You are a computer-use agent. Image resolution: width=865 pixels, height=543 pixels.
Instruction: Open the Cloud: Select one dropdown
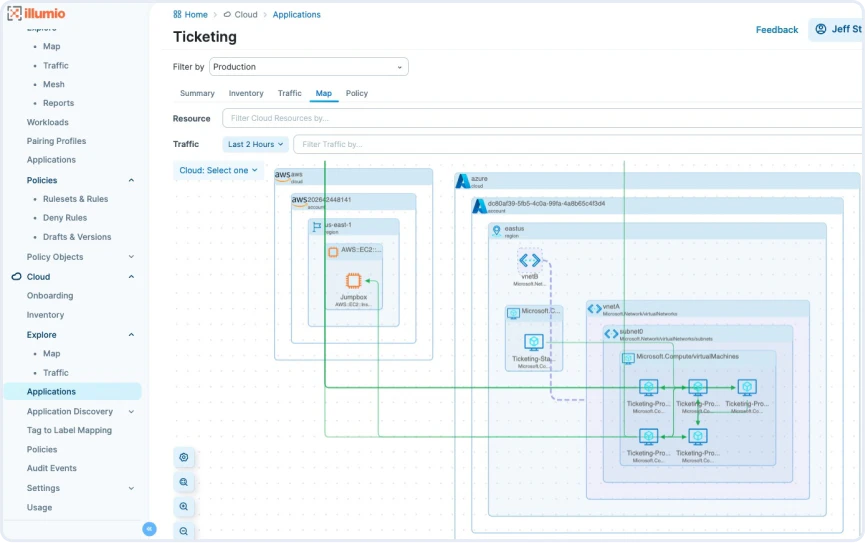218,171
